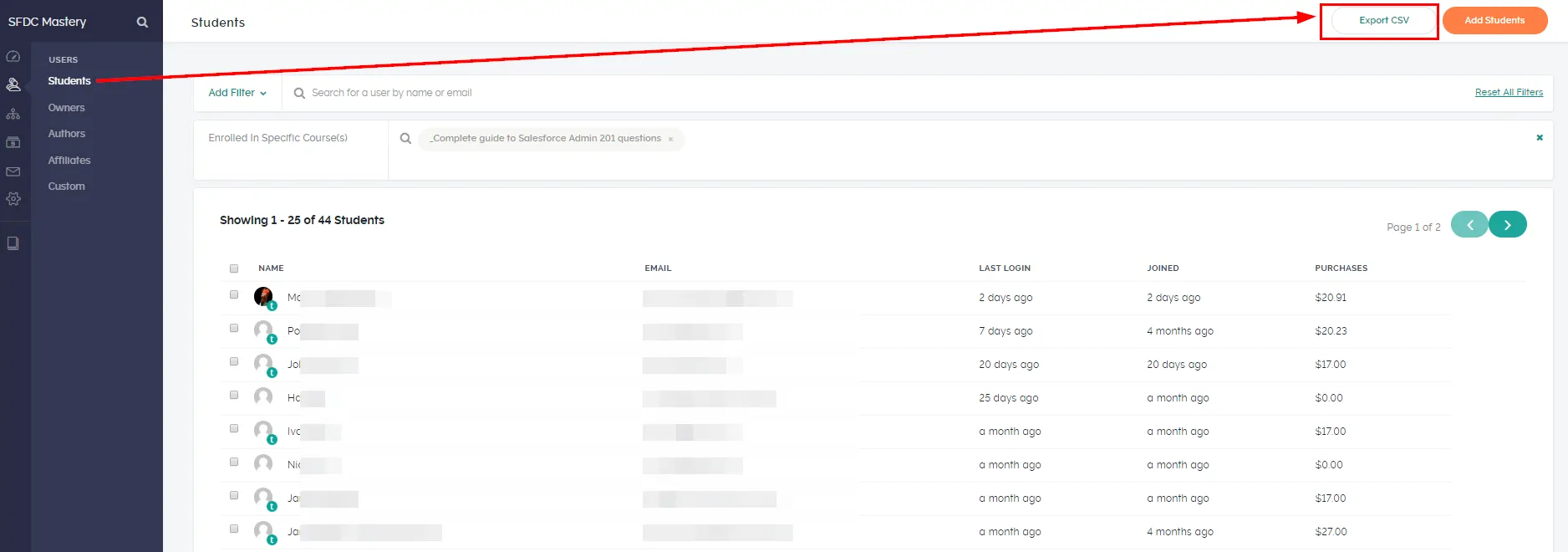The image size is (1568, 552).
Task: Open the Sales dollar icon in sidebar
Action: pyautogui.click(x=13, y=143)
